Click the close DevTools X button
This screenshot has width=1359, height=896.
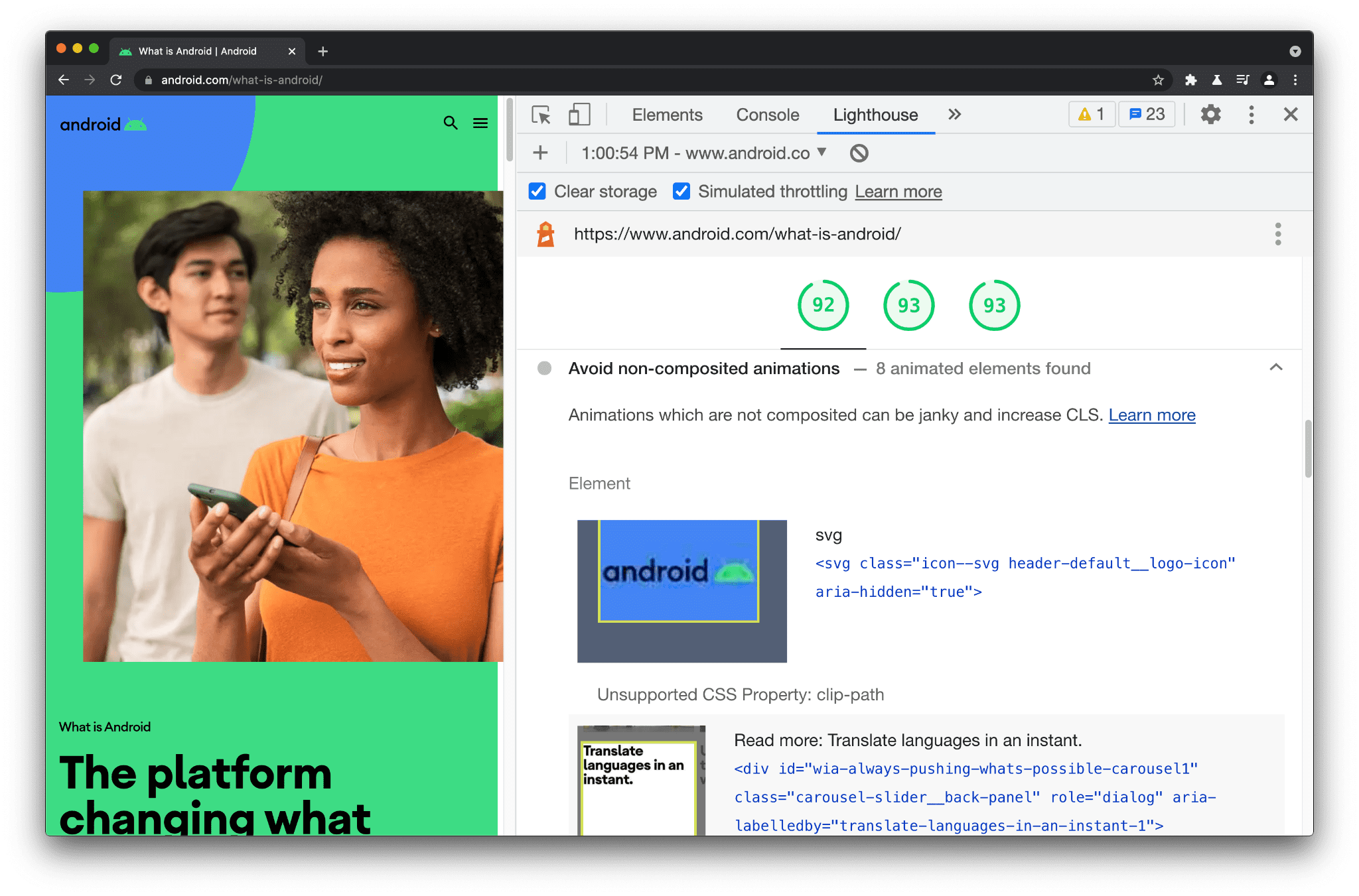[x=1291, y=115]
